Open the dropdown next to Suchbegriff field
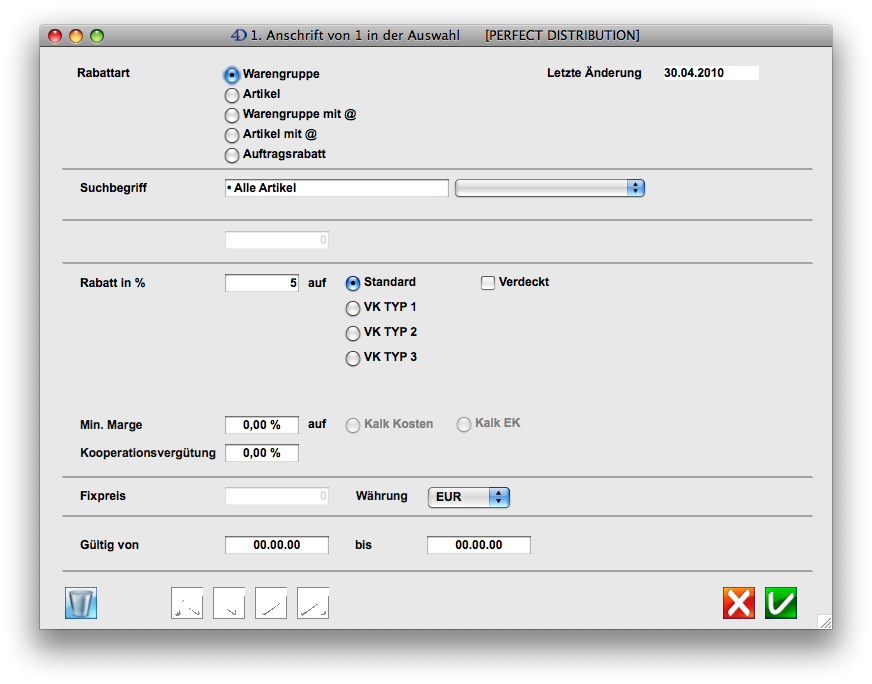The width and height of the screenshot is (872, 684). (x=549, y=188)
